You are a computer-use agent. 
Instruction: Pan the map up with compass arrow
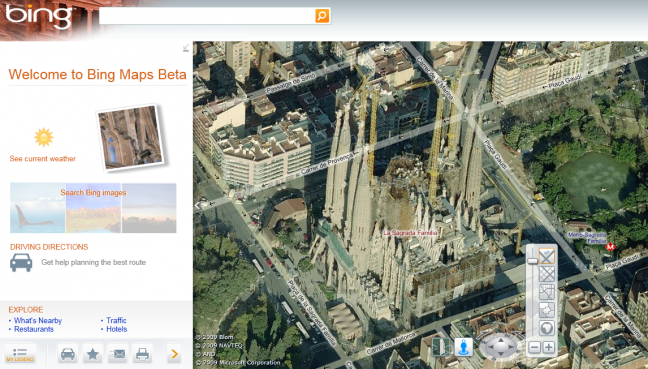500,340
